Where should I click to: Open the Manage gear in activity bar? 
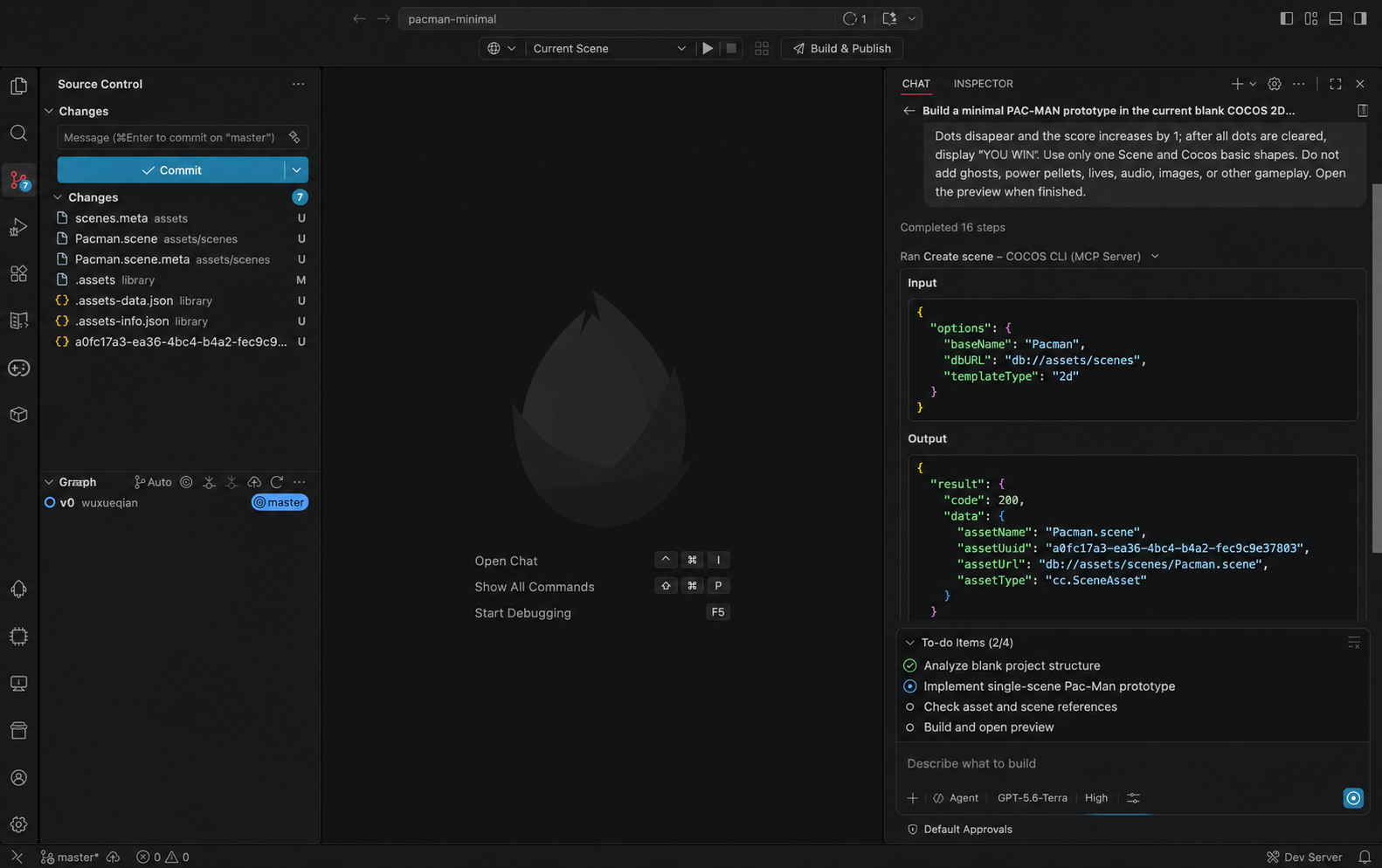pos(18,824)
